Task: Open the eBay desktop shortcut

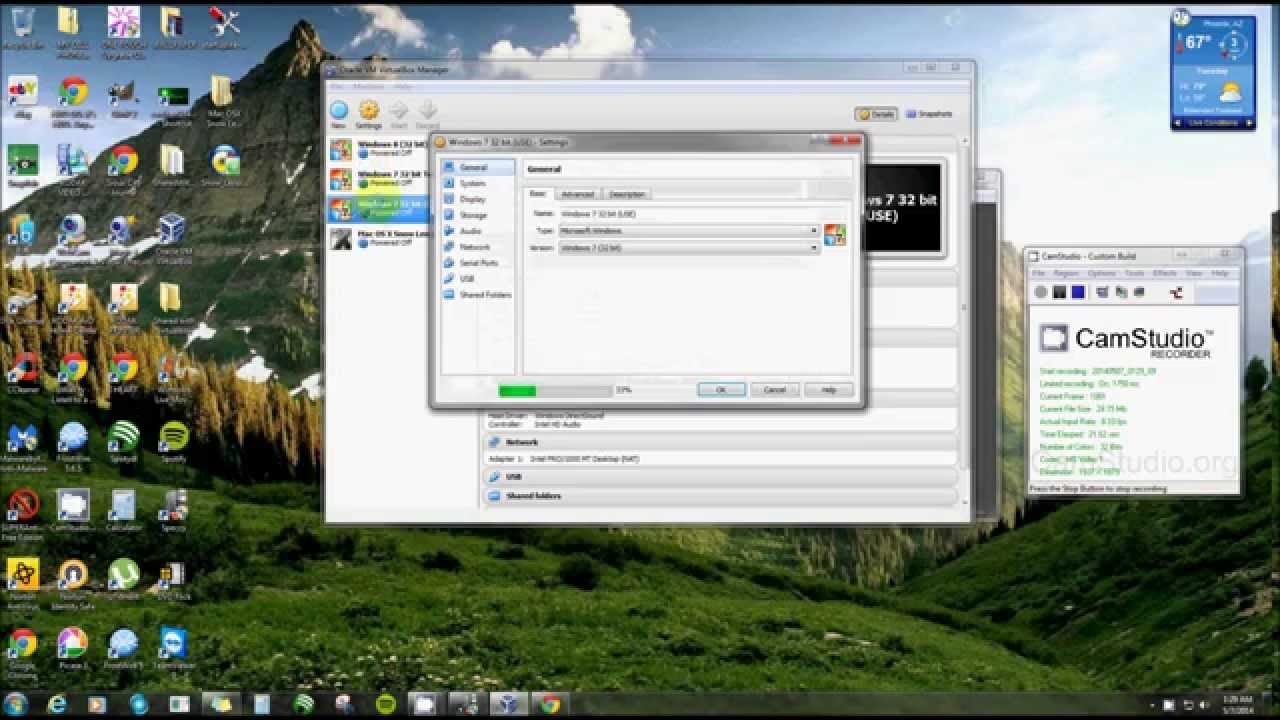Action: (22, 97)
